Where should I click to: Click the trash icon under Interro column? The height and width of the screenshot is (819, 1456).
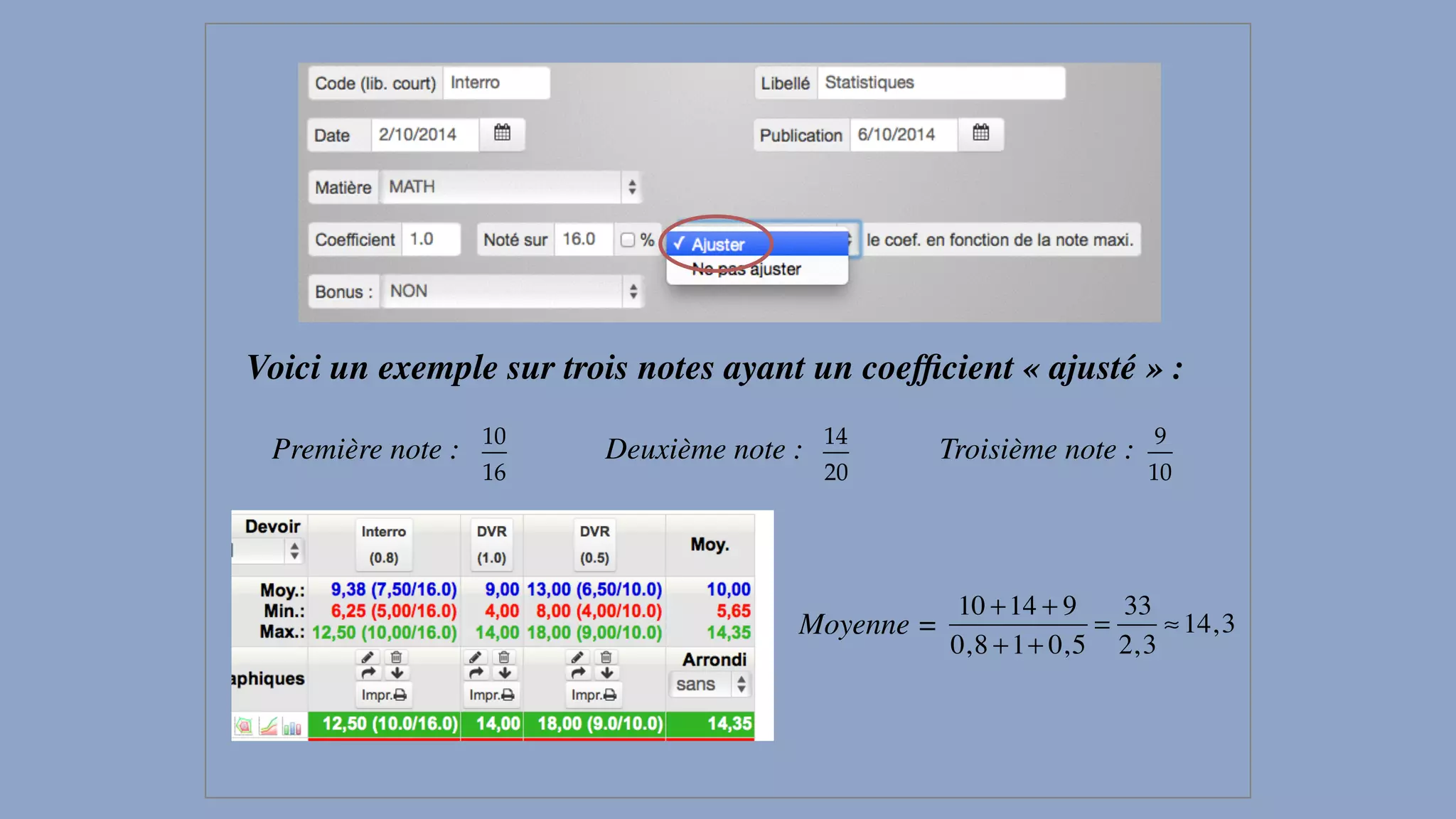[x=397, y=657]
